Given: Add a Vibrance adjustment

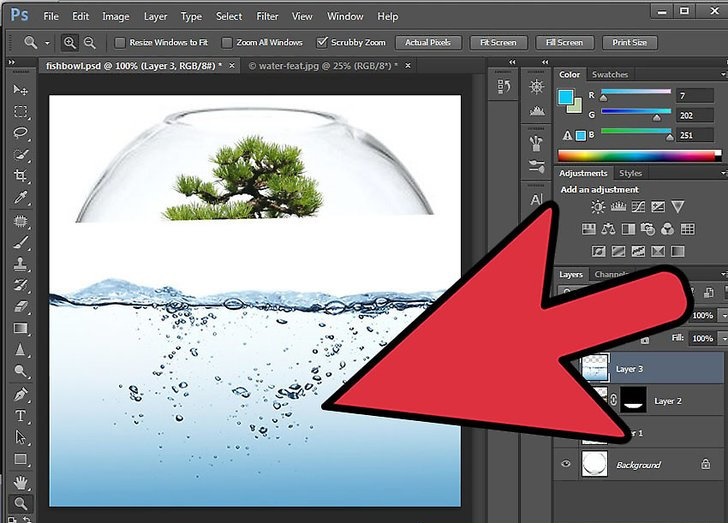Looking at the screenshot, I should click(678, 207).
